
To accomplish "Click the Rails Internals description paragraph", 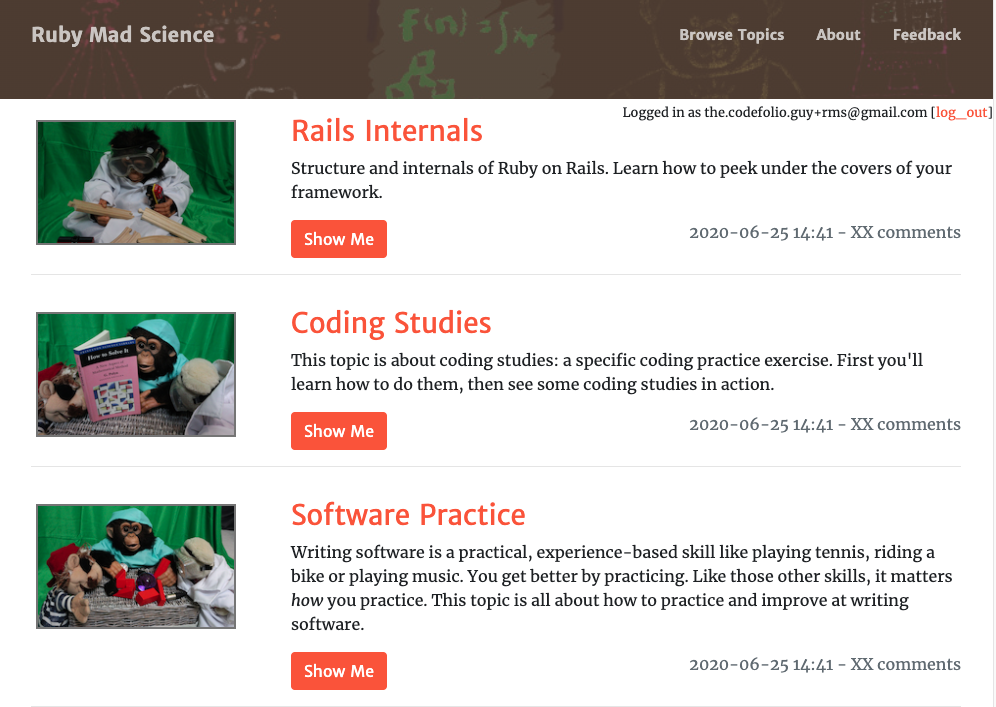I will click(x=621, y=180).
